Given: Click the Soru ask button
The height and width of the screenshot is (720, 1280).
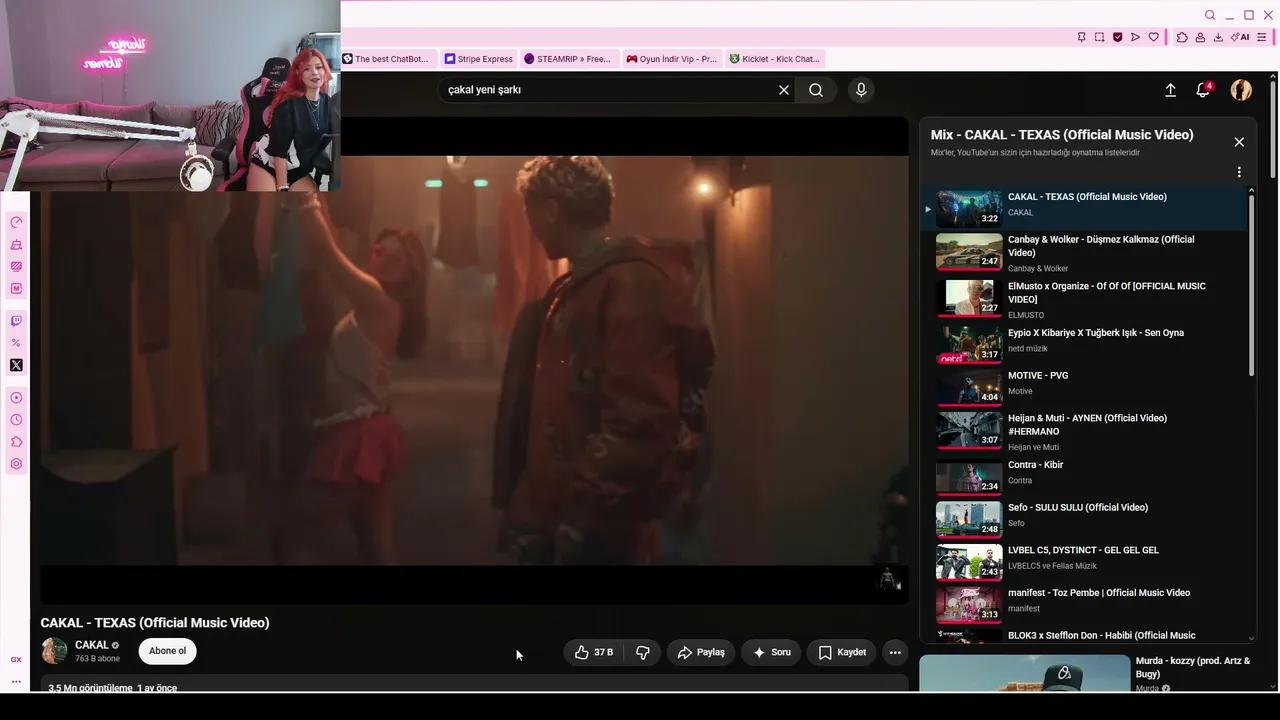Looking at the screenshot, I should click(x=771, y=652).
